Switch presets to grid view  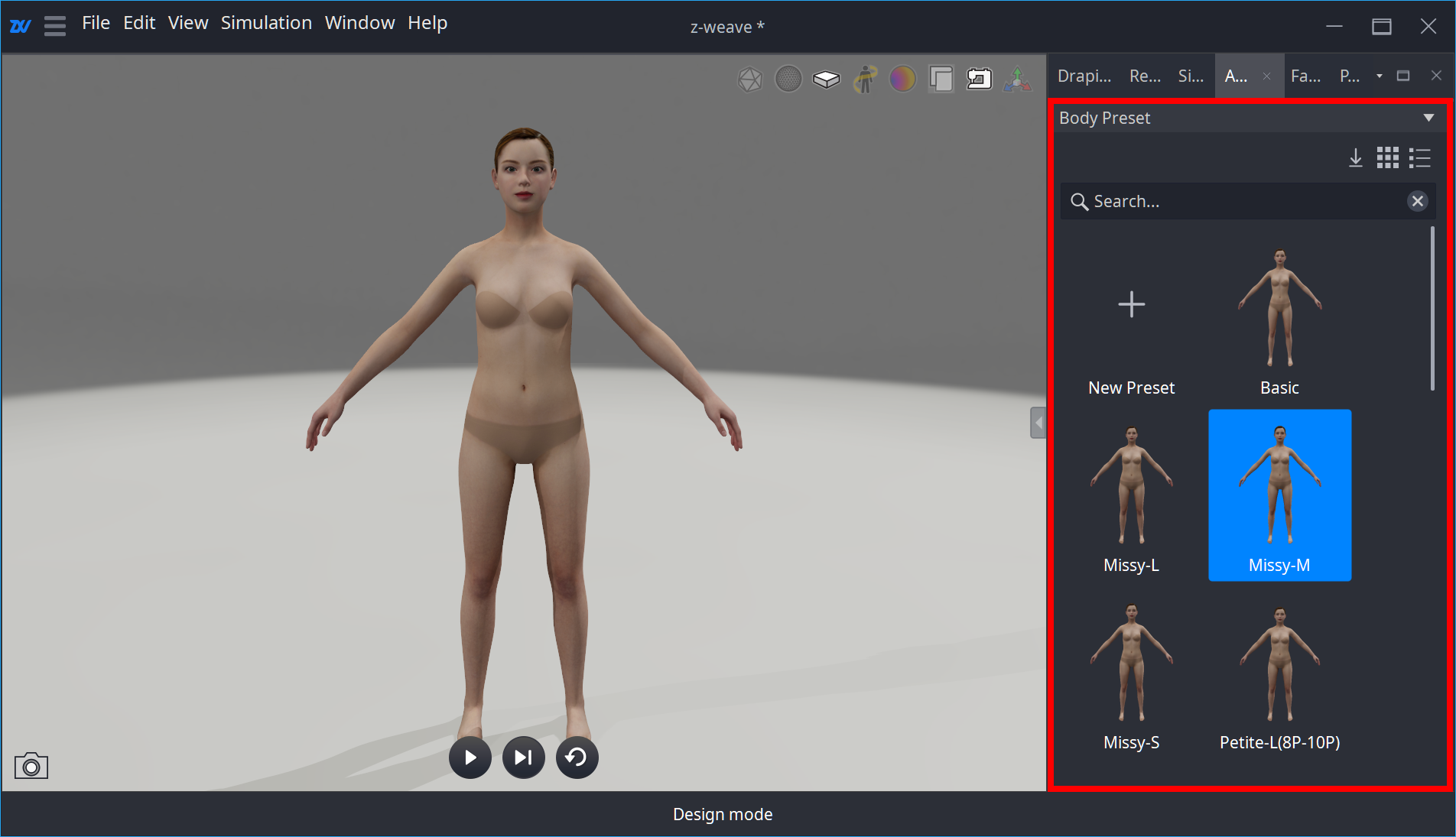(1388, 158)
